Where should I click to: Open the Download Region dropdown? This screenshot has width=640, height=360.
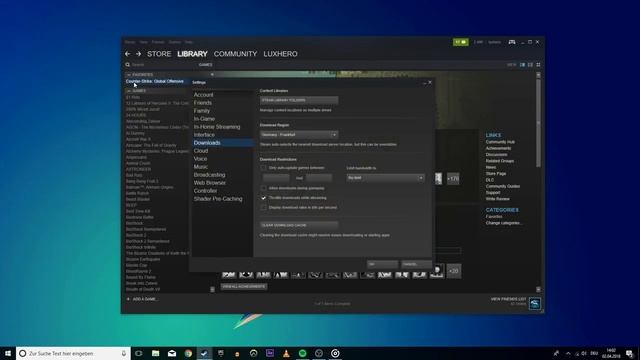coord(299,135)
